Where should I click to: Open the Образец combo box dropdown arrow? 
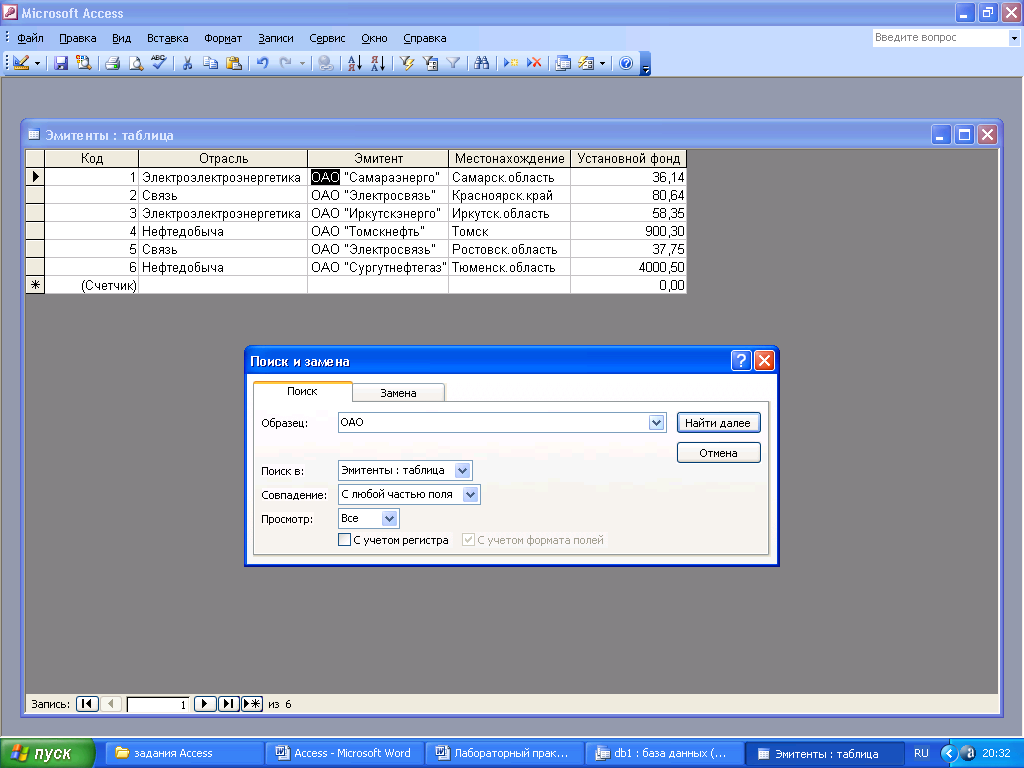(x=656, y=423)
